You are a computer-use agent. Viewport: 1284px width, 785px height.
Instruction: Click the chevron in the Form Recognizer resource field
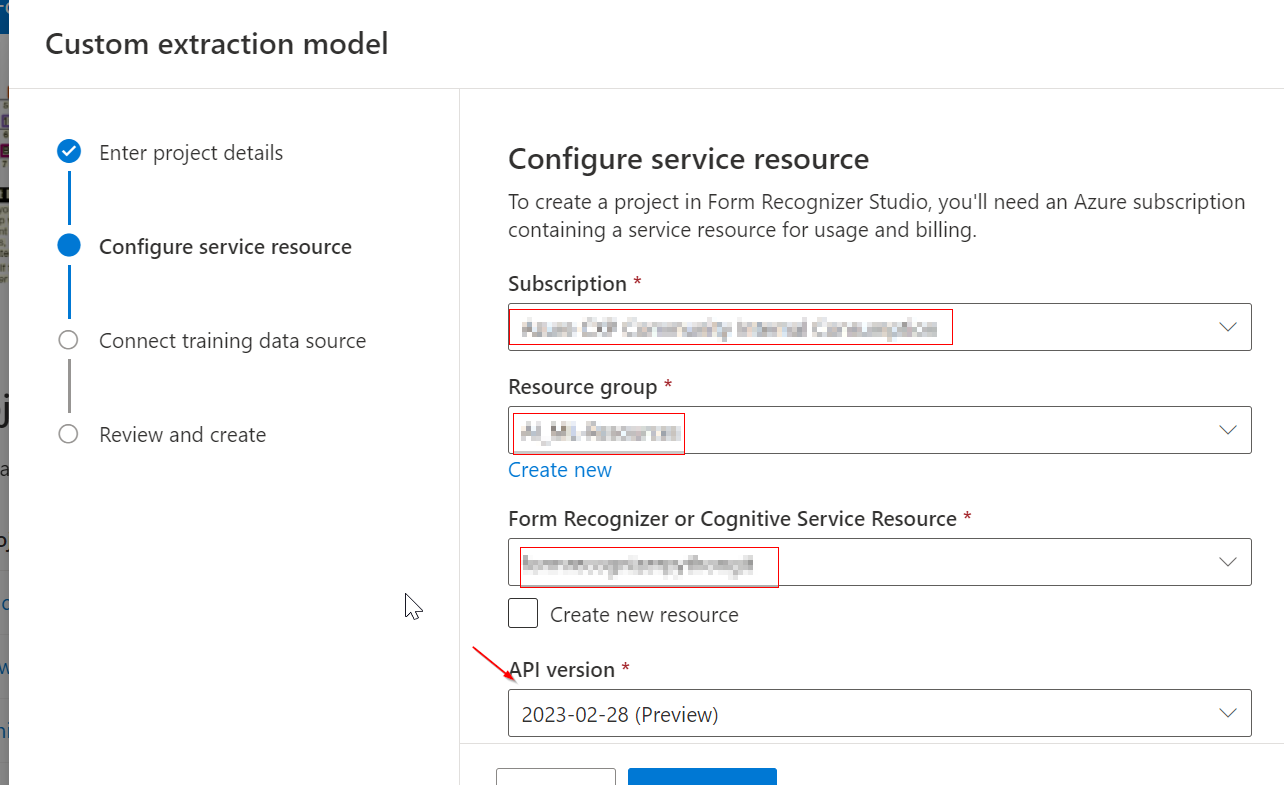click(x=1228, y=562)
